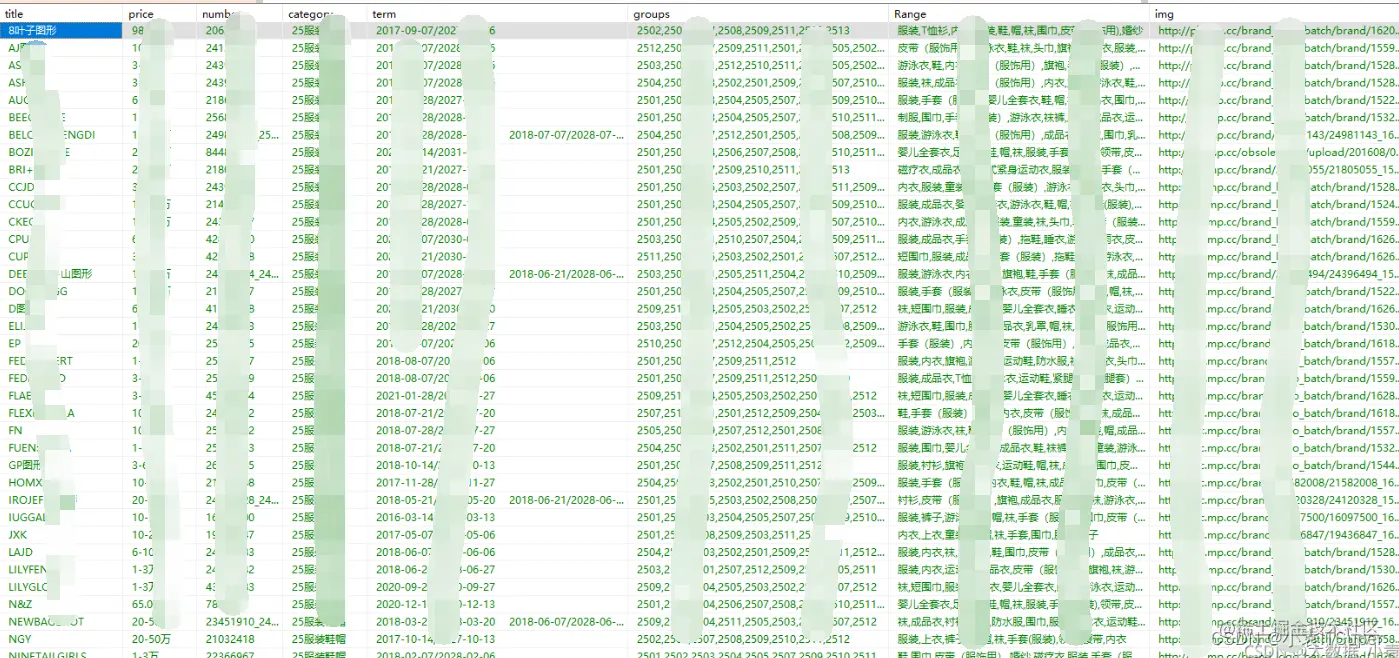Viewport: 1399px width, 658px height.
Task: Select the IROJEF title cell
Action: pyautogui.click(x=63, y=500)
